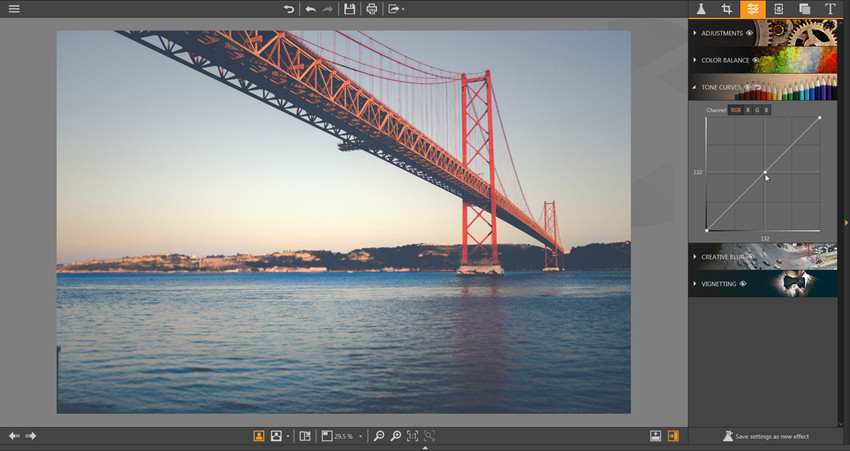Toggle visibility of Adjustments
Screen dimensions: 850x451
tap(749, 33)
